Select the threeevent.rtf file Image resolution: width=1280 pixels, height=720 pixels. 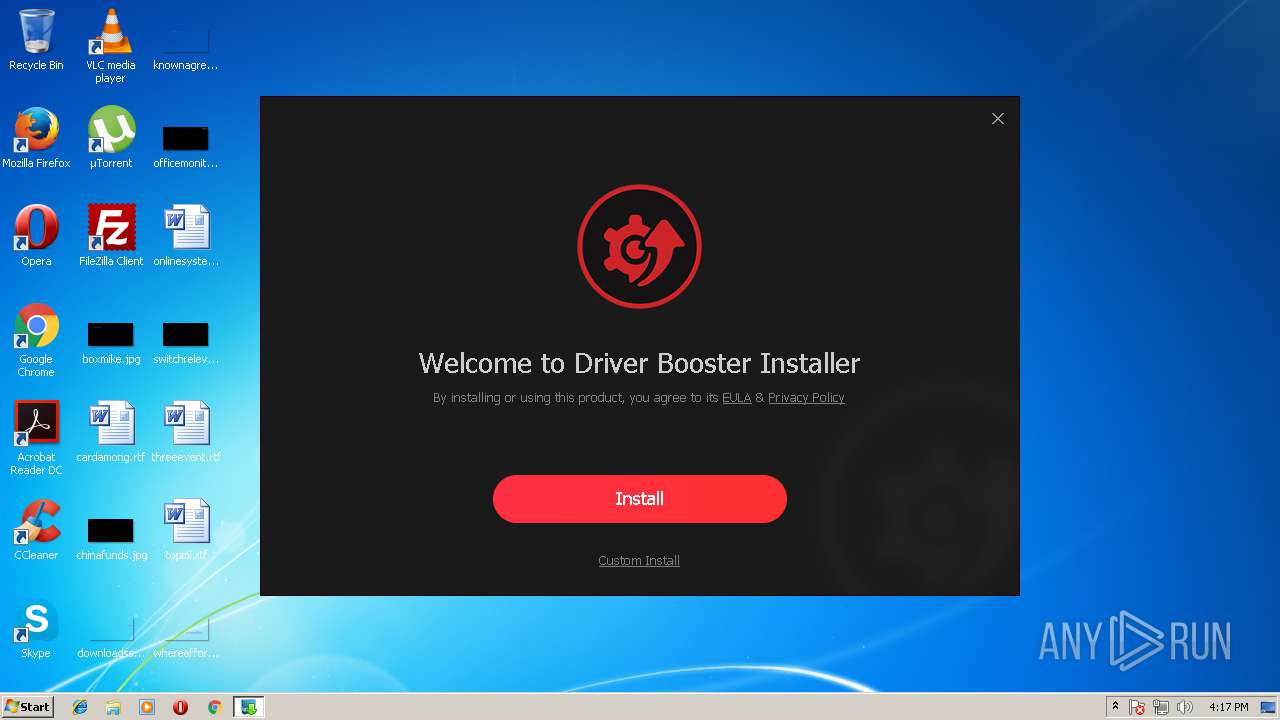[x=186, y=432]
